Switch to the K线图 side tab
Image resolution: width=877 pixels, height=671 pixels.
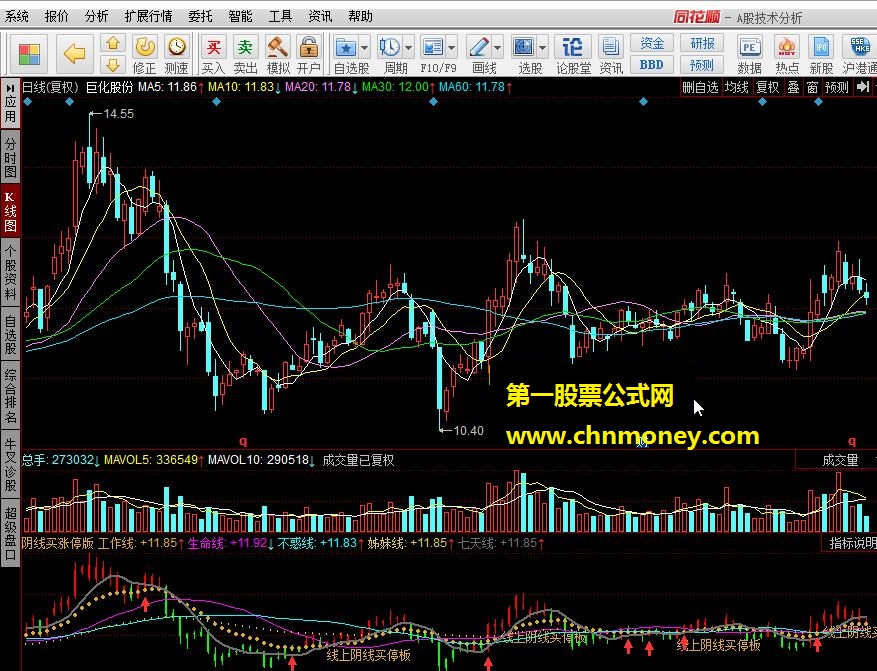(10, 212)
